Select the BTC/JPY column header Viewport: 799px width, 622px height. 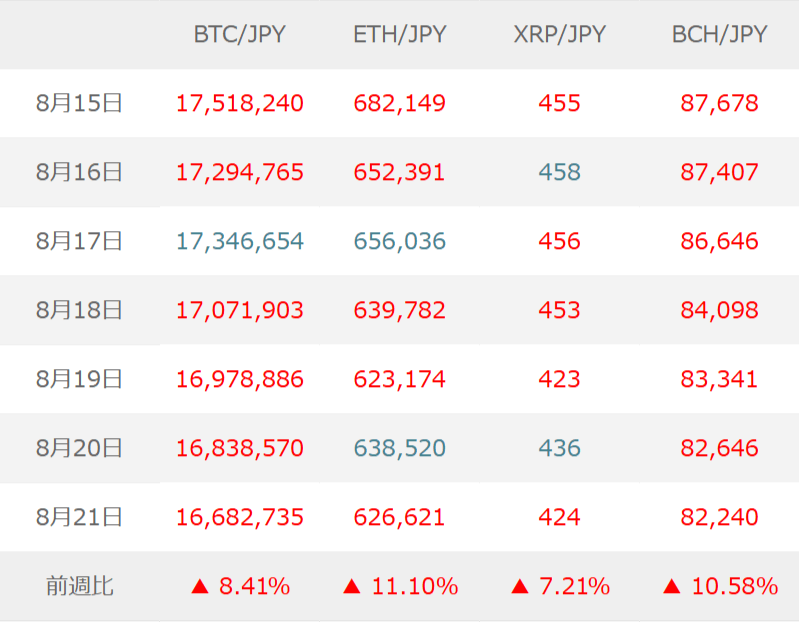pos(239,34)
